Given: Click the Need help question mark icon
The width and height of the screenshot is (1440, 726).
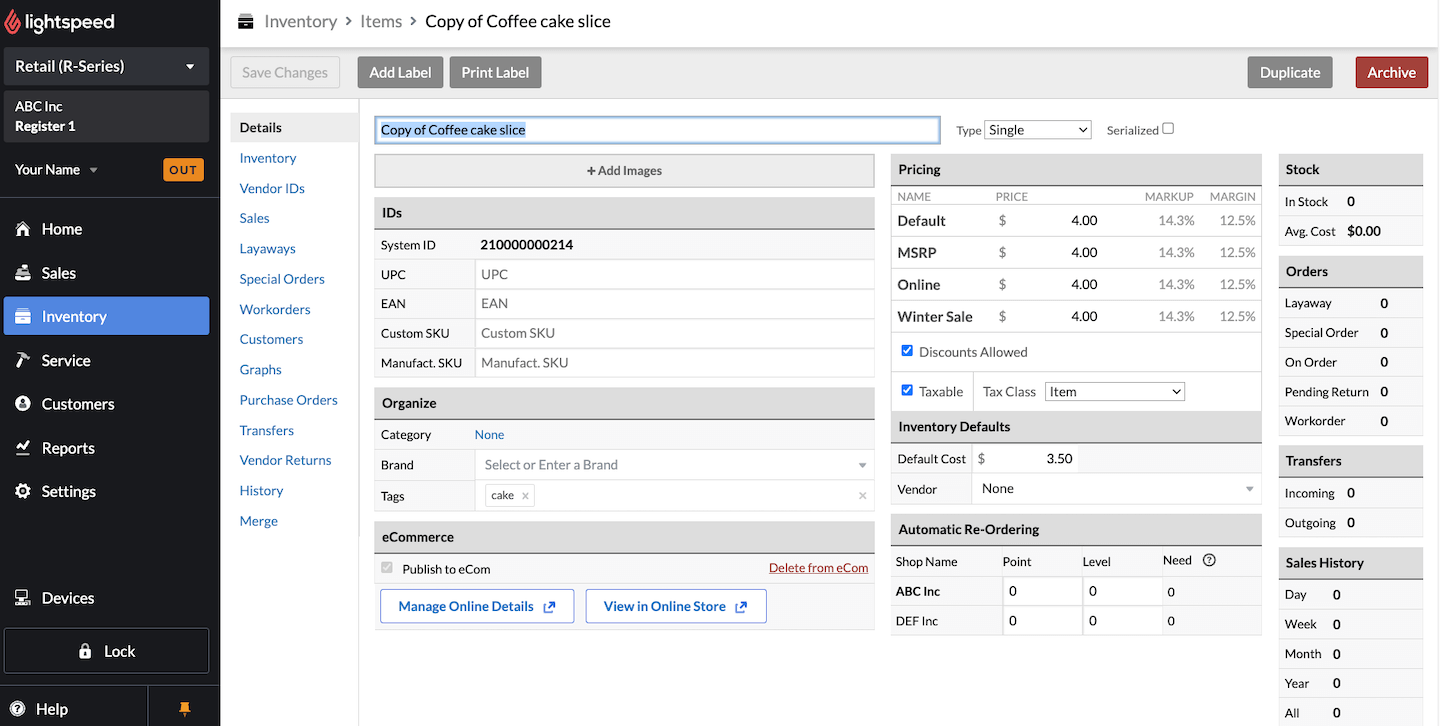Looking at the screenshot, I should 1209,560.
